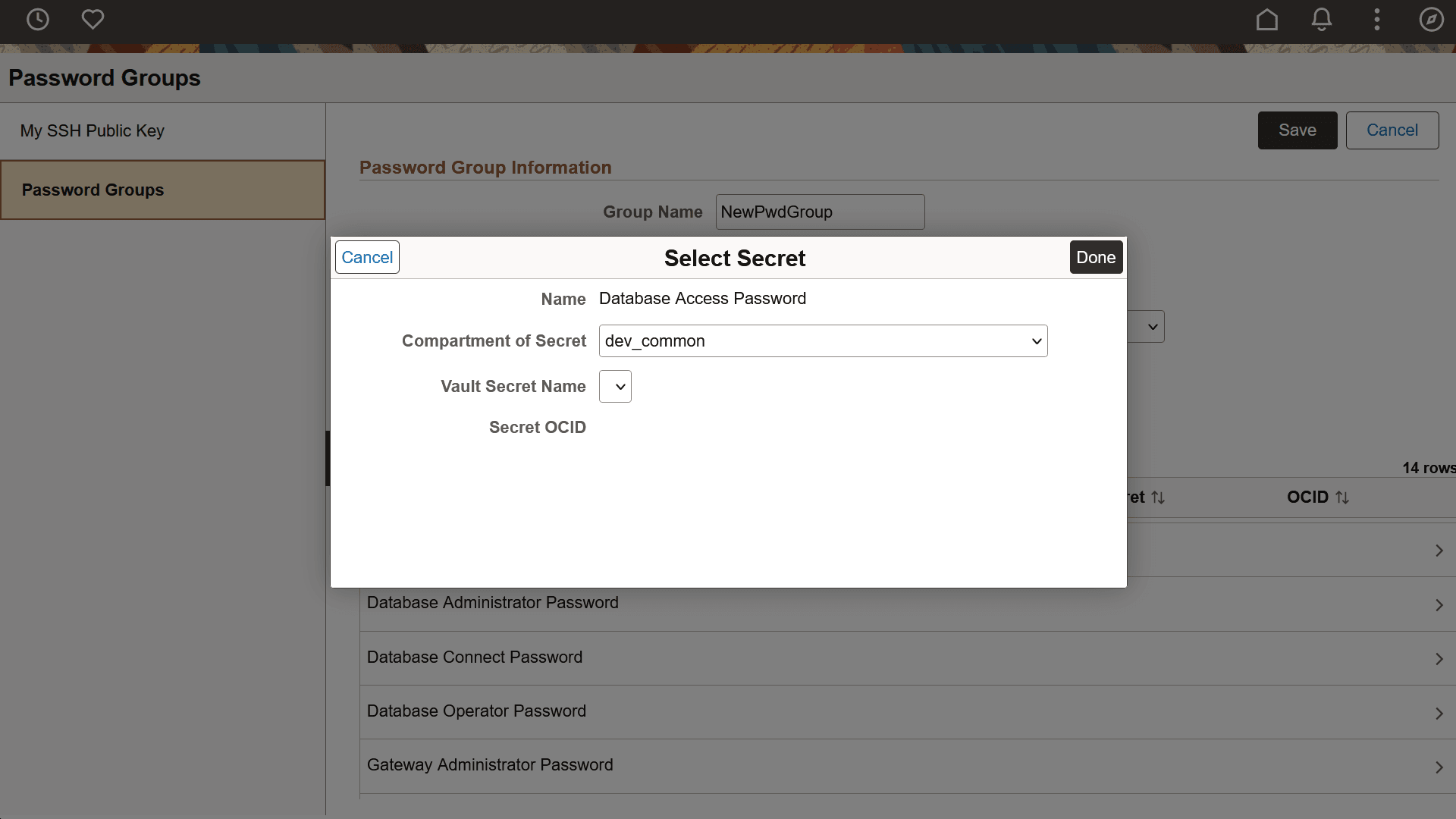Image resolution: width=1456 pixels, height=819 pixels.
Task: Open Notifications bell icon
Action: tap(1321, 20)
